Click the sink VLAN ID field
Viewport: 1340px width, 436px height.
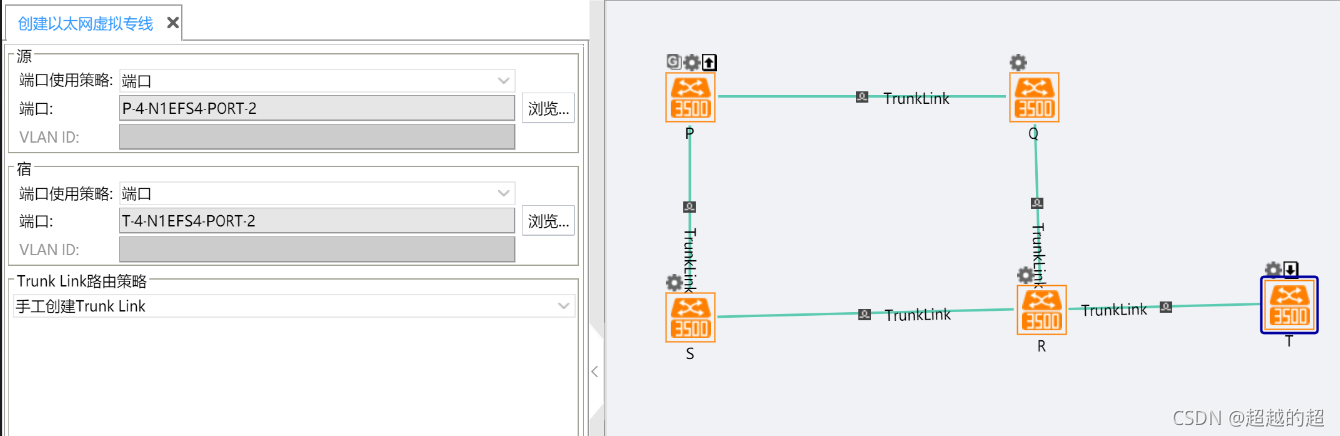317,250
